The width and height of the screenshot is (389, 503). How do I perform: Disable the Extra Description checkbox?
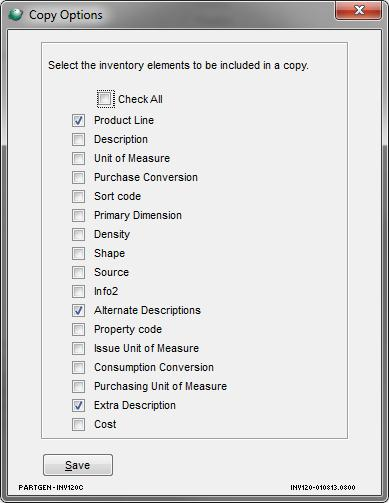[x=78, y=405]
